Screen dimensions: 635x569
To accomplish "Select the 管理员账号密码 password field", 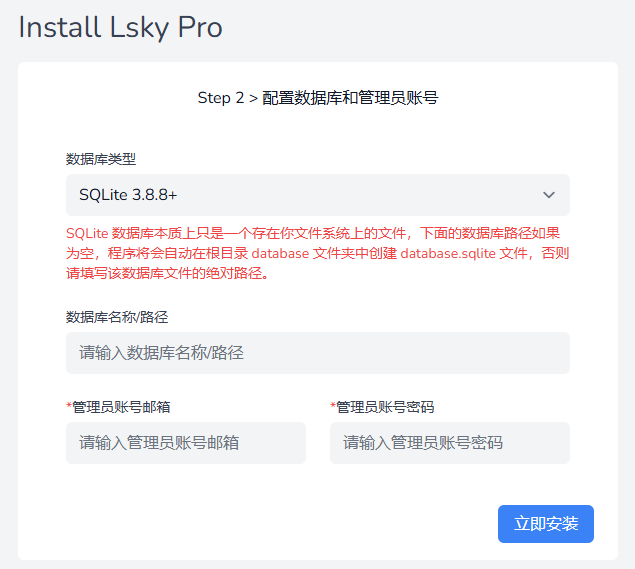I will [449, 443].
